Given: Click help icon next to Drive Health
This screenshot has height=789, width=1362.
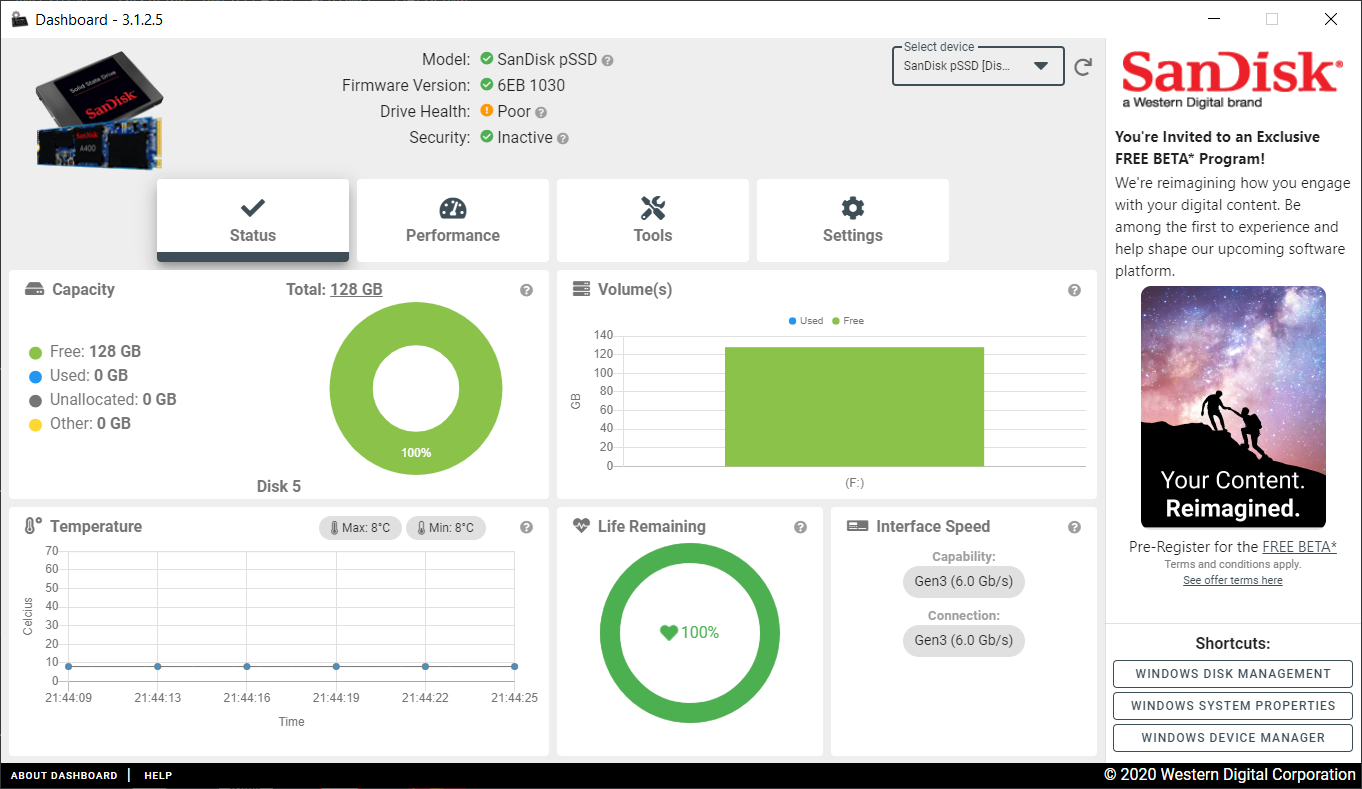Looking at the screenshot, I should (x=541, y=113).
